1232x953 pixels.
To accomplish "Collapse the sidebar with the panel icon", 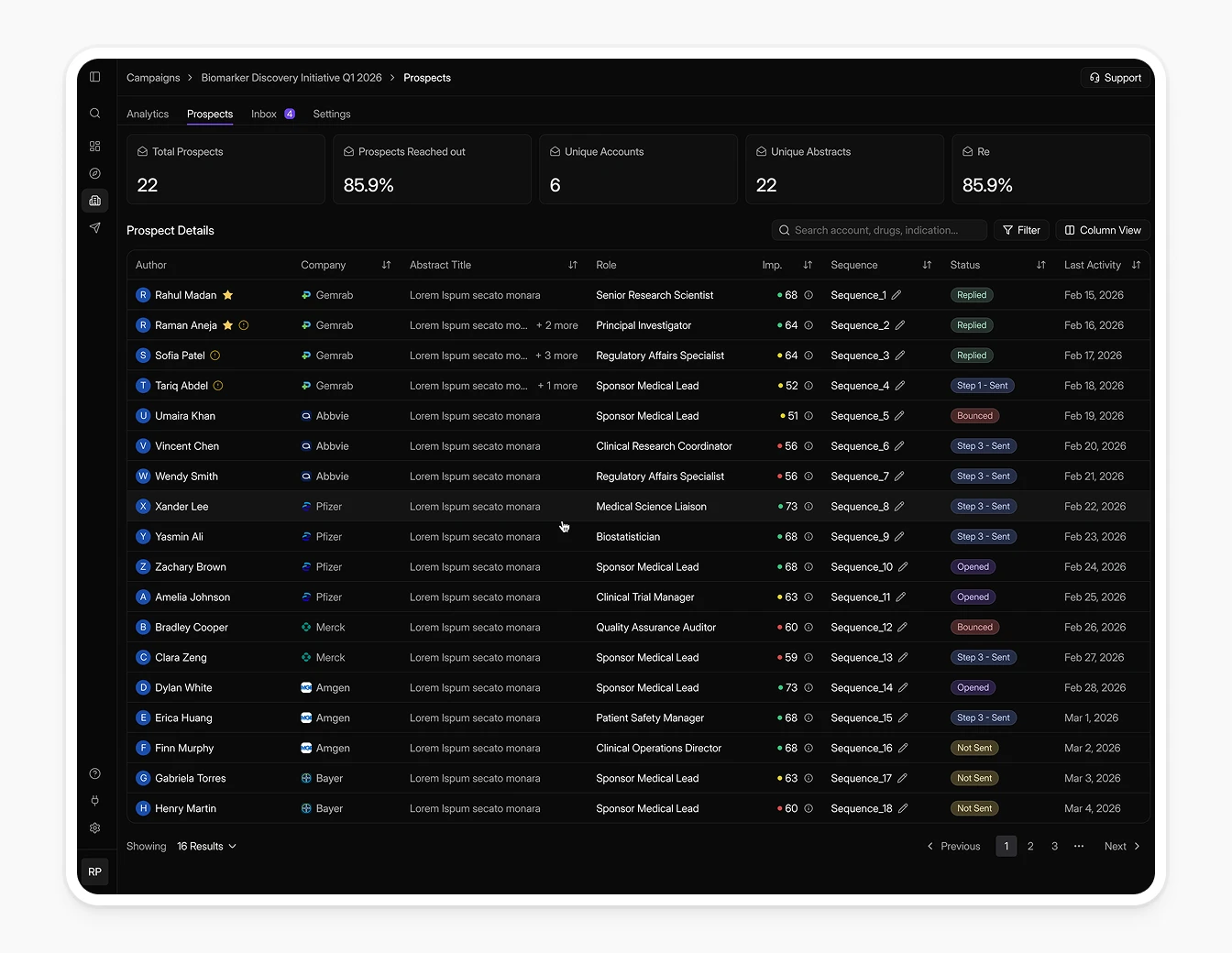I will (x=94, y=77).
